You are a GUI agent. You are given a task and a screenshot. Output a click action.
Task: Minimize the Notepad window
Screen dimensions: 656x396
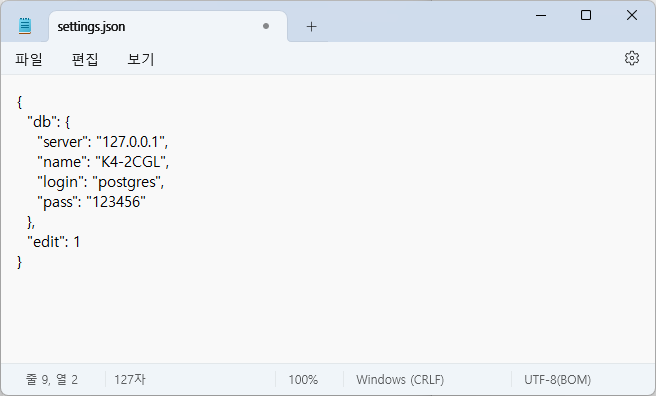pos(541,15)
